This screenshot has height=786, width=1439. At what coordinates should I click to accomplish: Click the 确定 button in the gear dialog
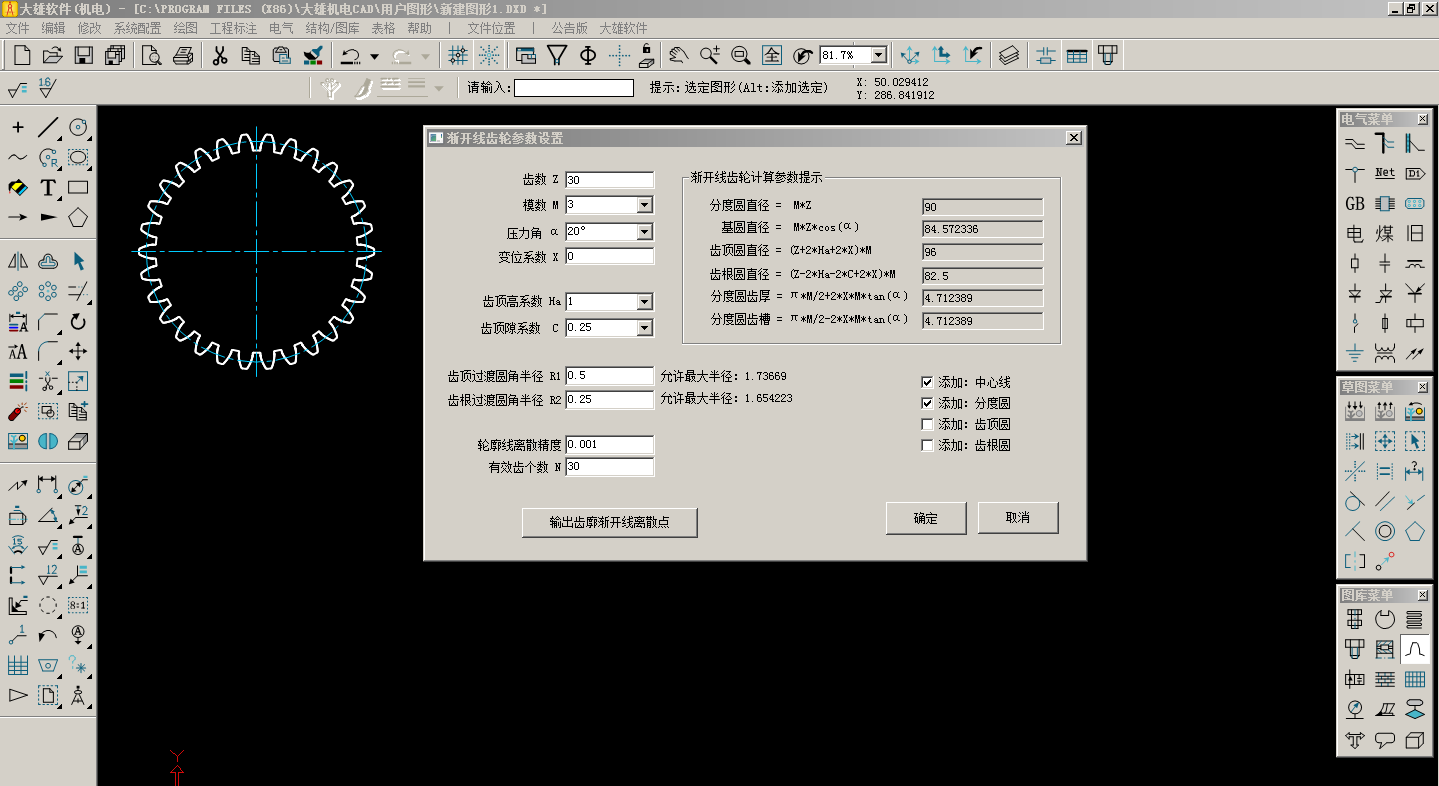[925, 518]
